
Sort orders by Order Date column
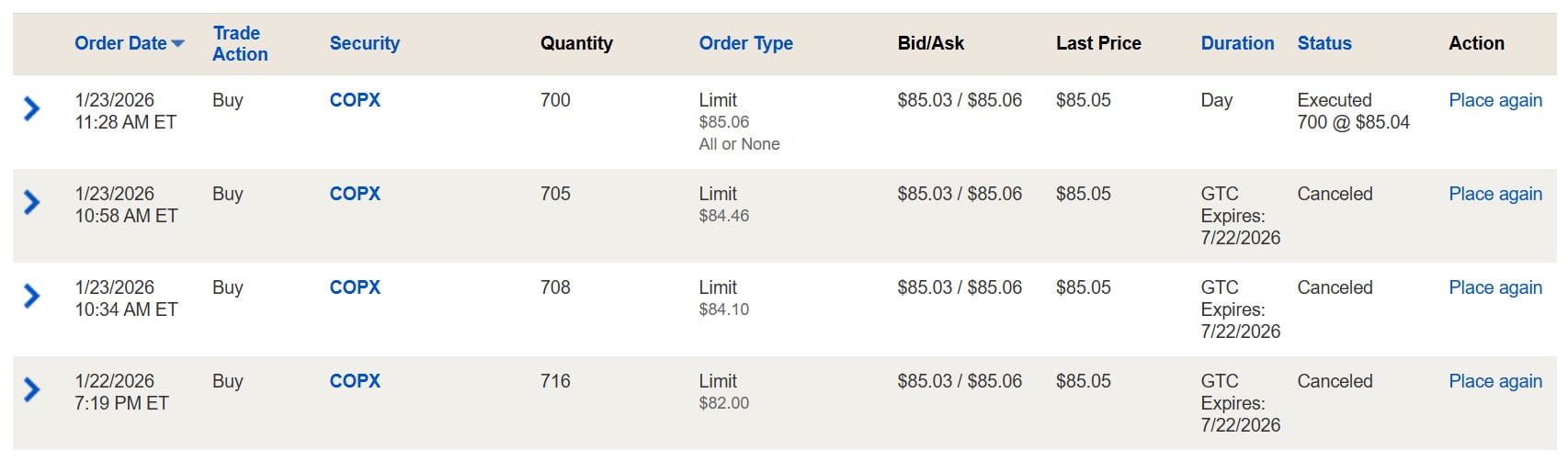tap(120, 43)
